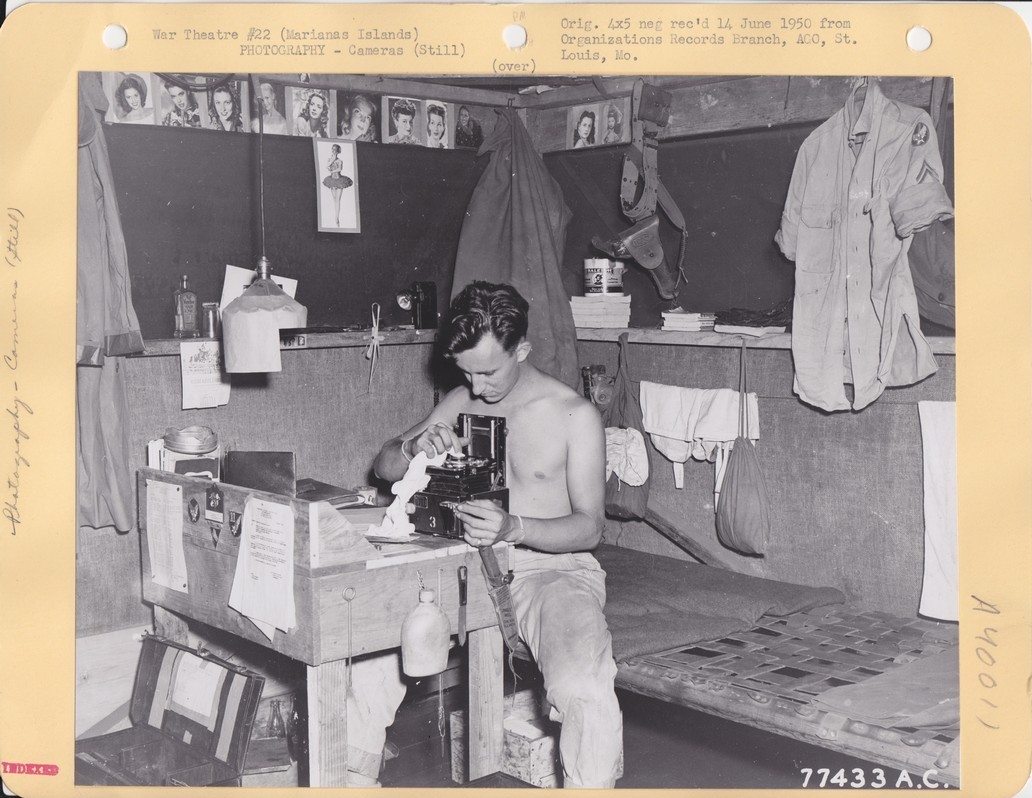The height and width of the screenshot is (798, 1032).
Task: Click the handwritten "Photography - Cameras (Still)" margin note
Action: click(16, 371)
